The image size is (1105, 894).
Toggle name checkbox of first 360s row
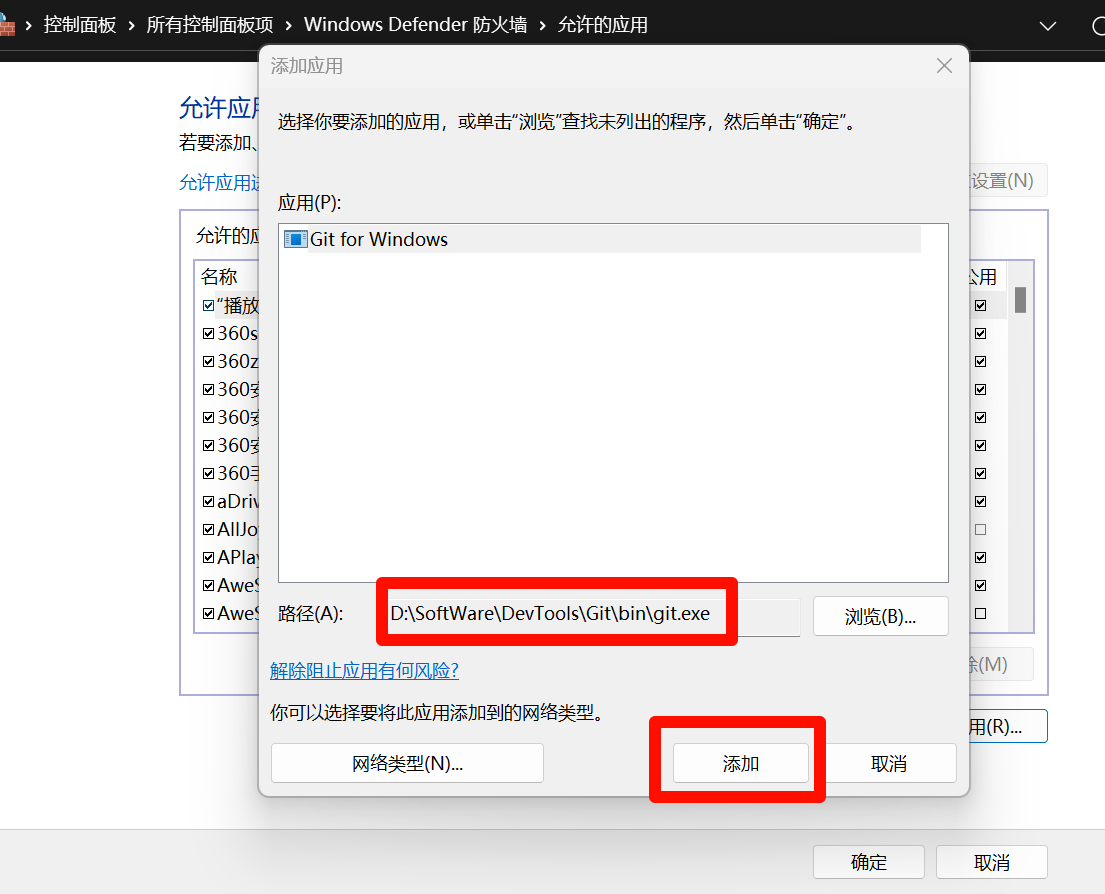pyautogui.click(x=208, y=333)
